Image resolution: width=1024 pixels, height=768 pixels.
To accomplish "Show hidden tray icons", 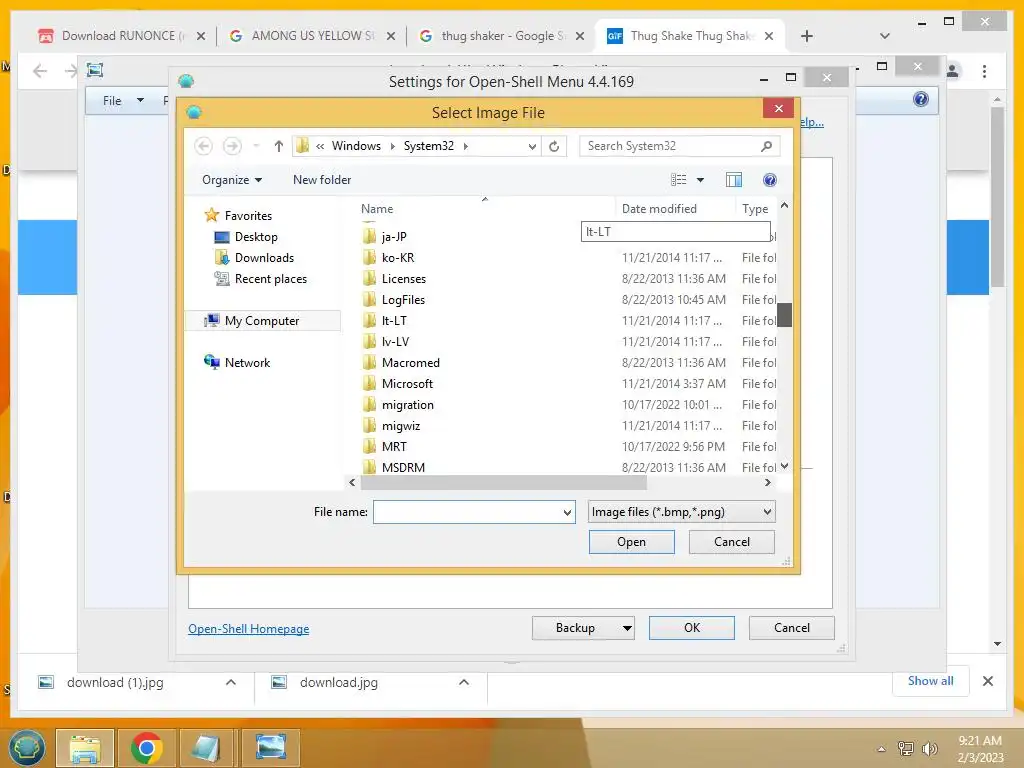I will (882, 749).
